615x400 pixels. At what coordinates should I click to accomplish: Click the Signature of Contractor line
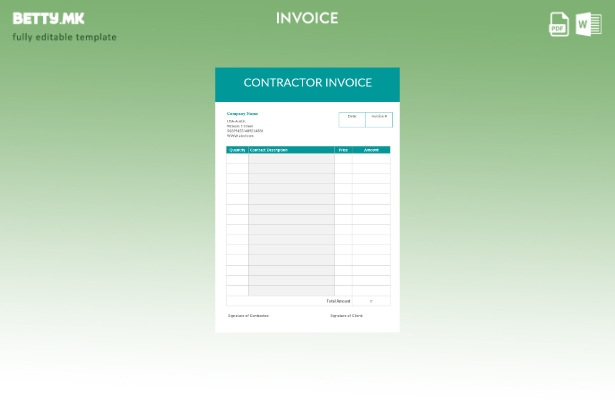pyautogui.click(x=248, y=316)
